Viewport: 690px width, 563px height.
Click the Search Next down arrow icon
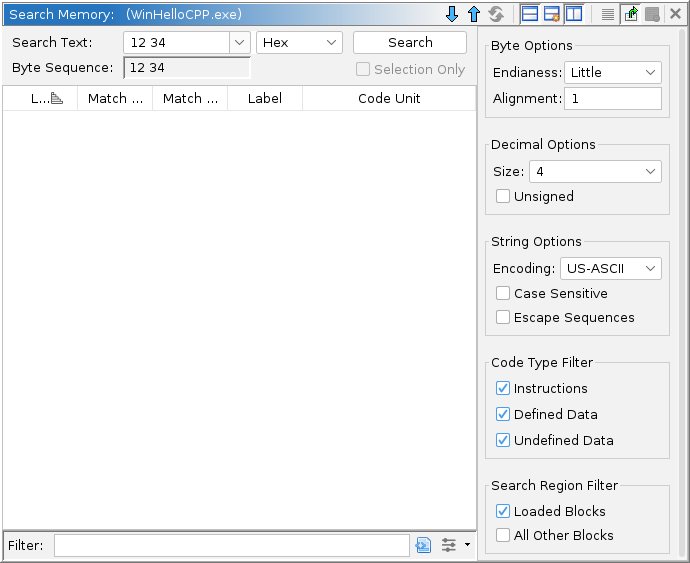click(452, 14)
